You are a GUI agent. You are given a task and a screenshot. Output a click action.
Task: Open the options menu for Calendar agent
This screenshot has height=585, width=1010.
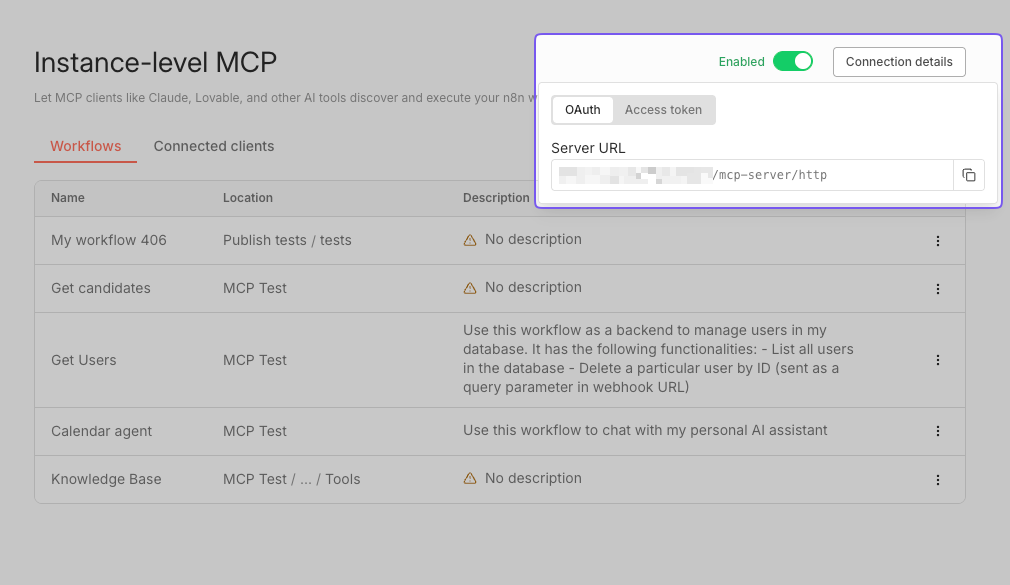coord(937,431)
